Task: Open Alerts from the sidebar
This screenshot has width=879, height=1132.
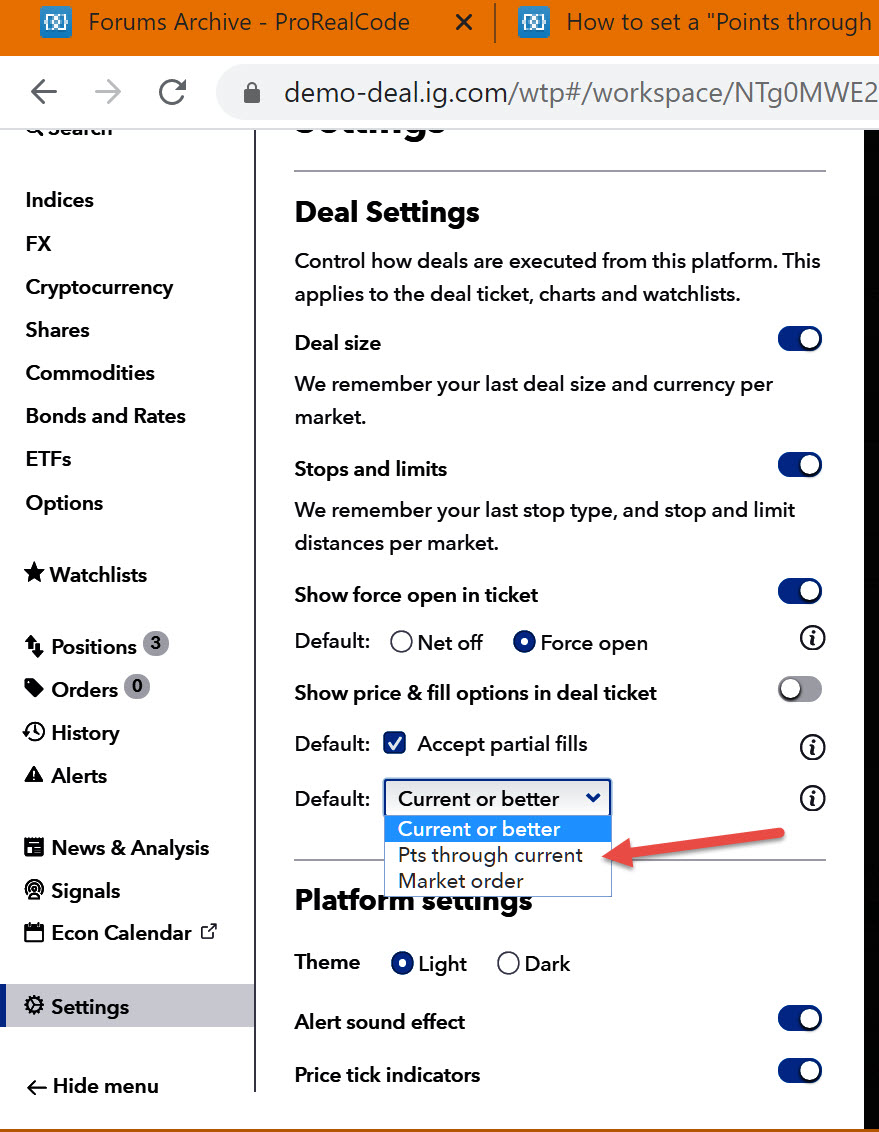Action: pos(78,776)
